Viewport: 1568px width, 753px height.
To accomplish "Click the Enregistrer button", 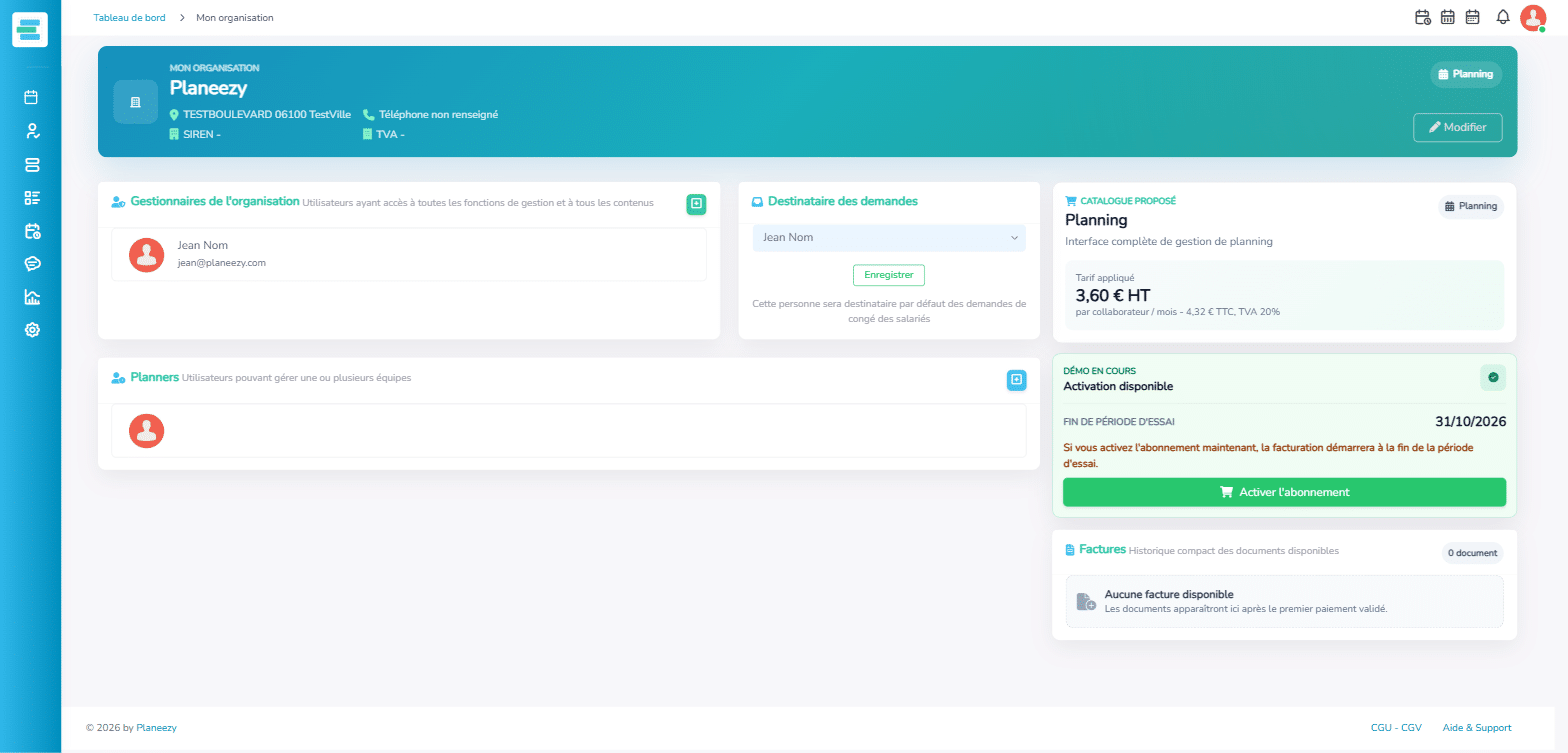I will [889, 274].
